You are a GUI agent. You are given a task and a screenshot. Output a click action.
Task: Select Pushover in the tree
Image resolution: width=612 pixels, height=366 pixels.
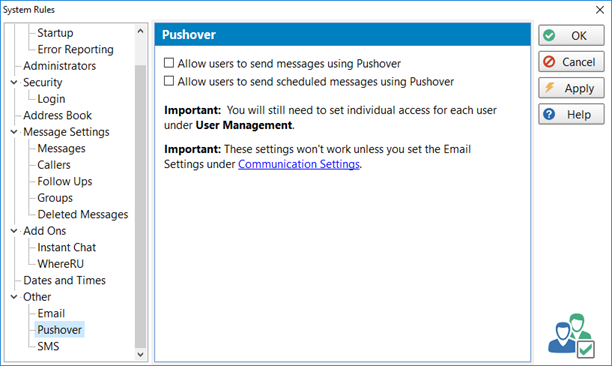click(59, 330)
